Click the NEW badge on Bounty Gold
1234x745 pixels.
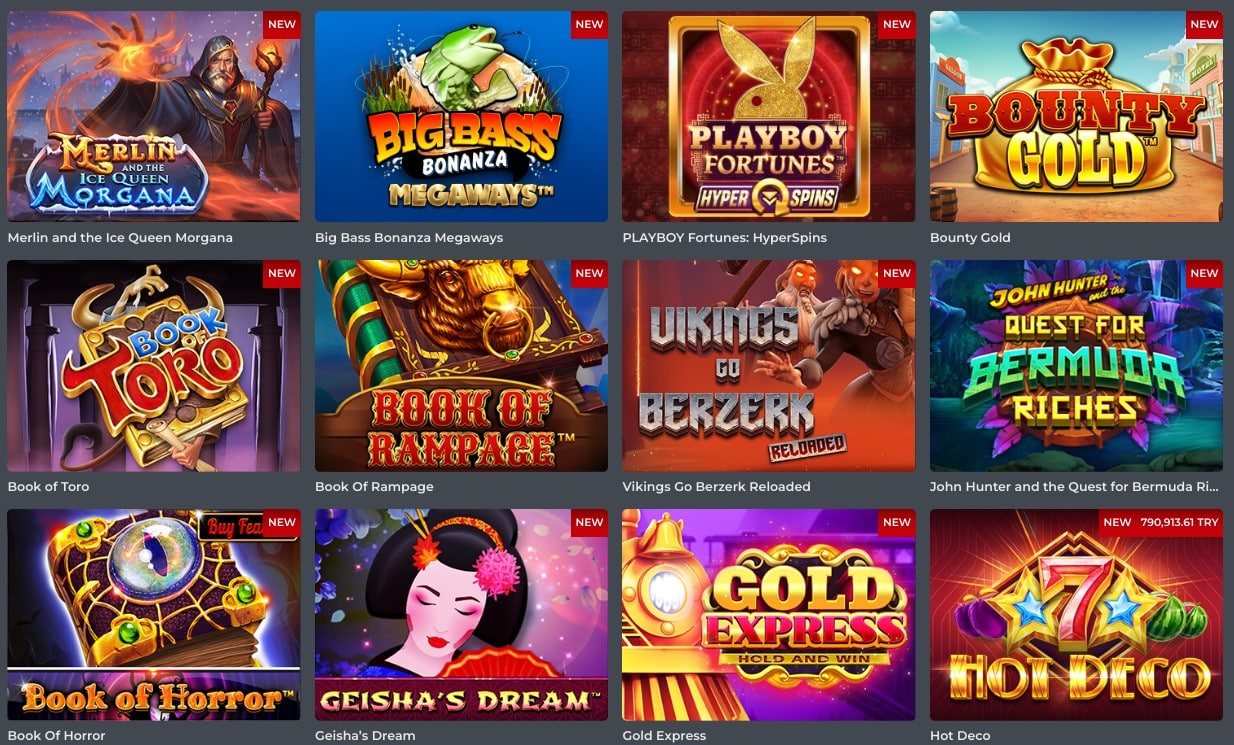(x=1204, y=24)
